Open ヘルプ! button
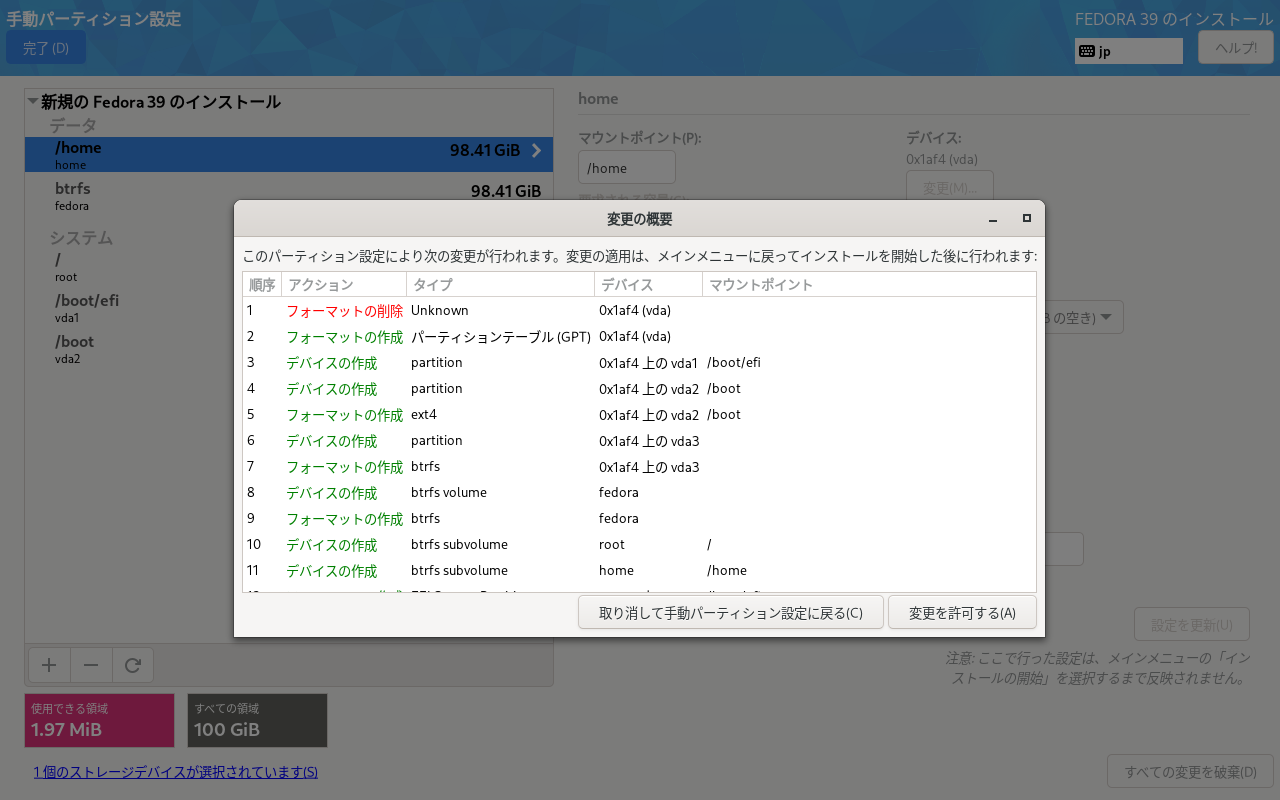Screen dimensions: 1280x800 point(1236,48)
